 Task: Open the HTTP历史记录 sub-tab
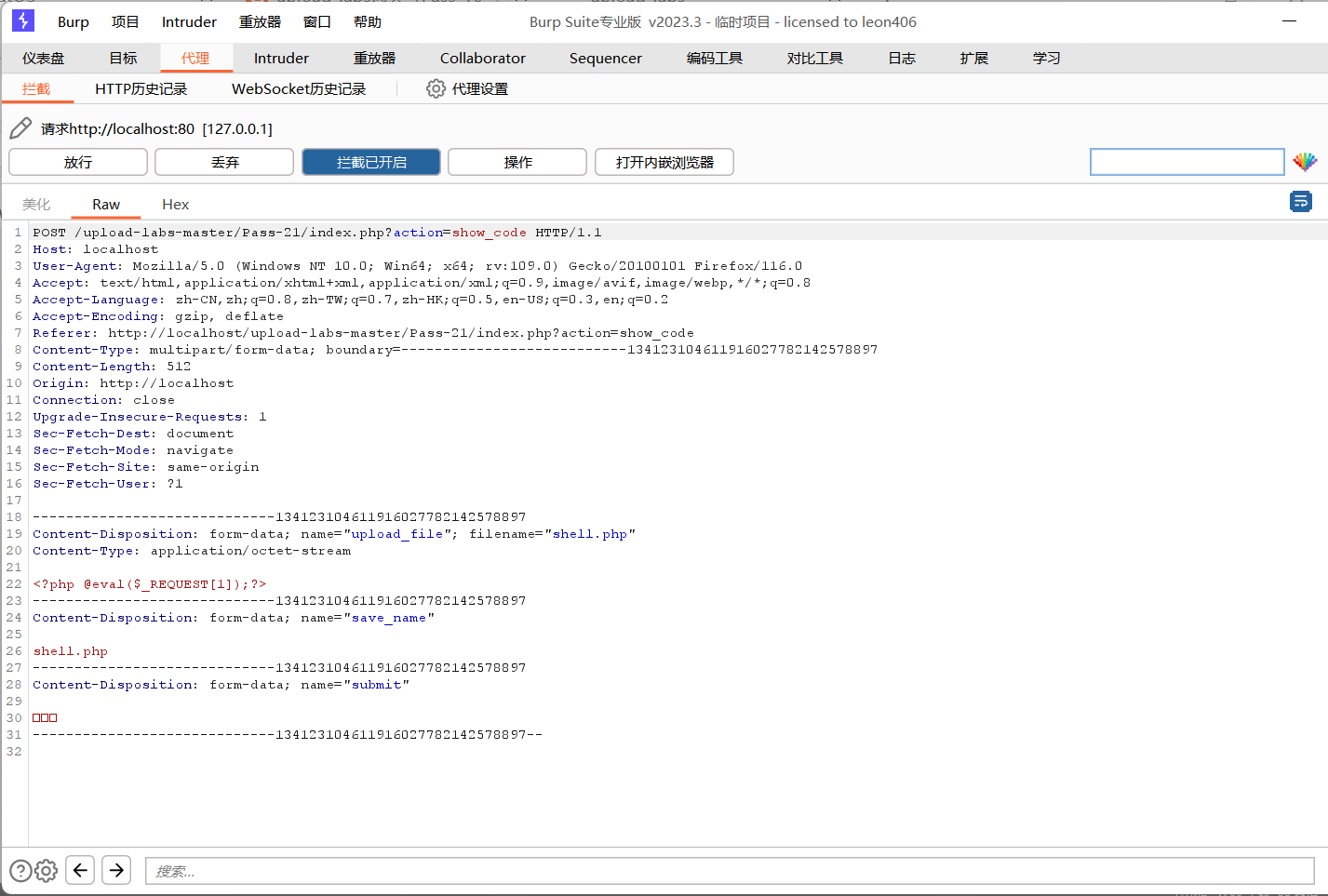click(141, 88)
